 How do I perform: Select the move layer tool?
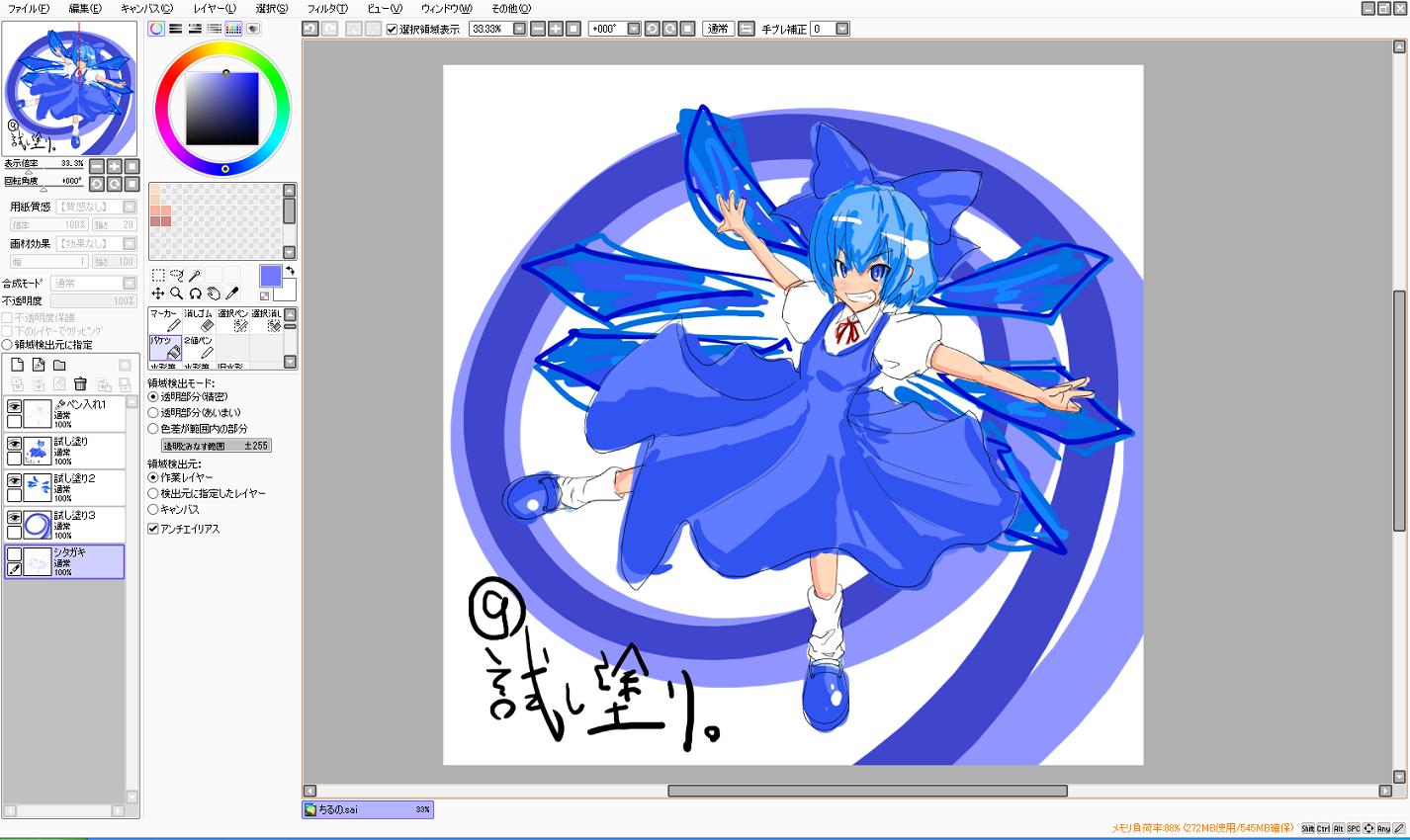tap(158, 294)
